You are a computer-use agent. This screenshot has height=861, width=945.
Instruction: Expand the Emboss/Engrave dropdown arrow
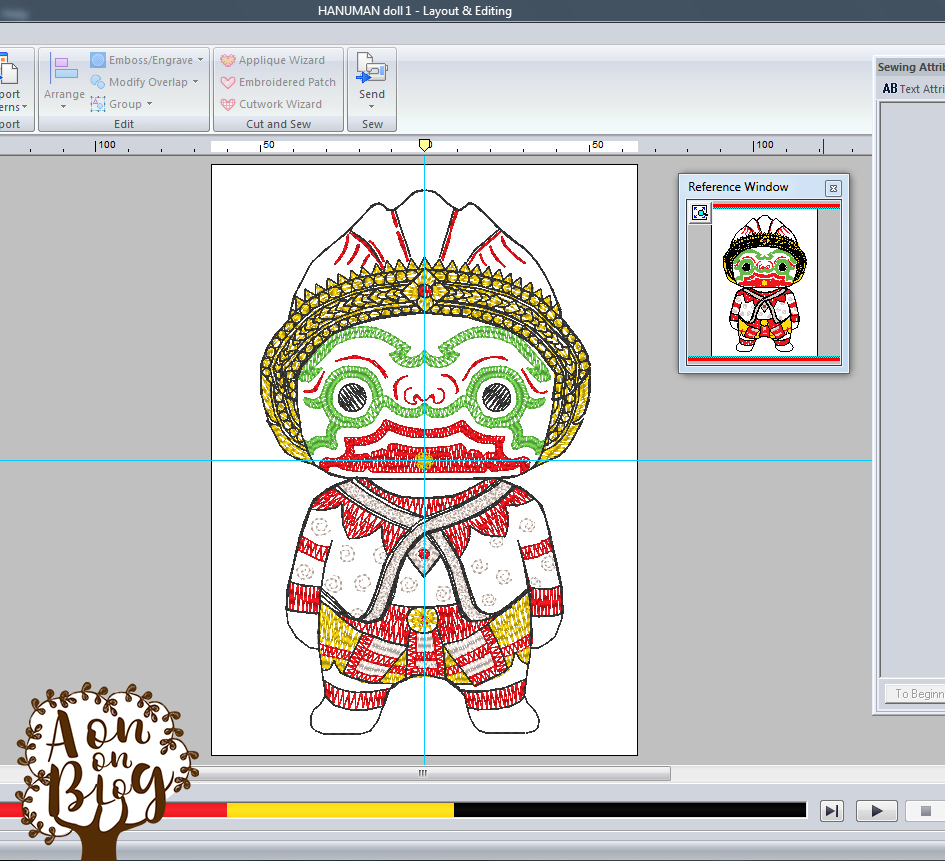click(200, 60)
